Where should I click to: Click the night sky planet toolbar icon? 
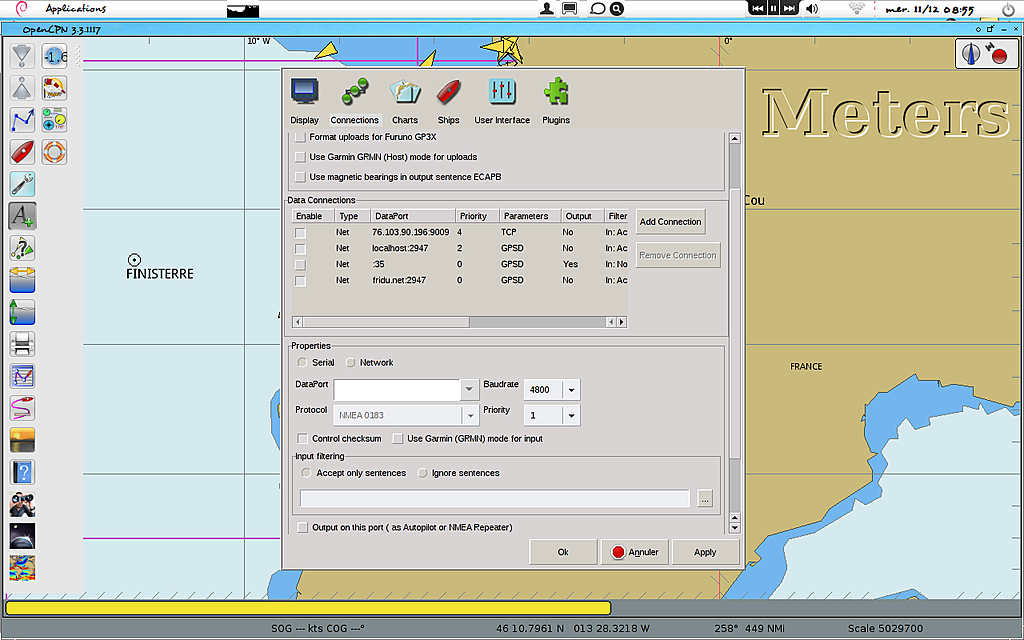click(x=22, y=536)
